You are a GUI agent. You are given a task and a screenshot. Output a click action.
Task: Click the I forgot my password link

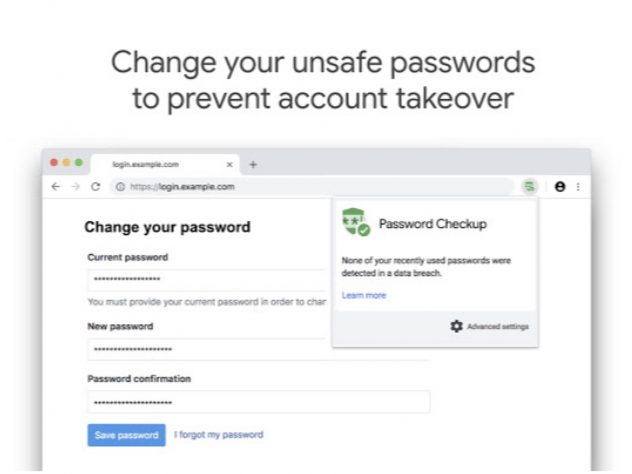(x=219, y=435)
